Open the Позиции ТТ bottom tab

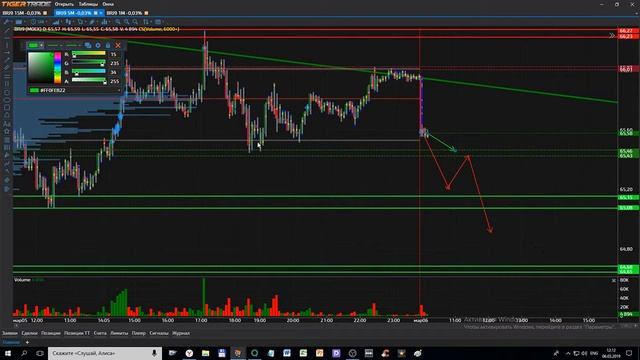(x=77, y=333)
